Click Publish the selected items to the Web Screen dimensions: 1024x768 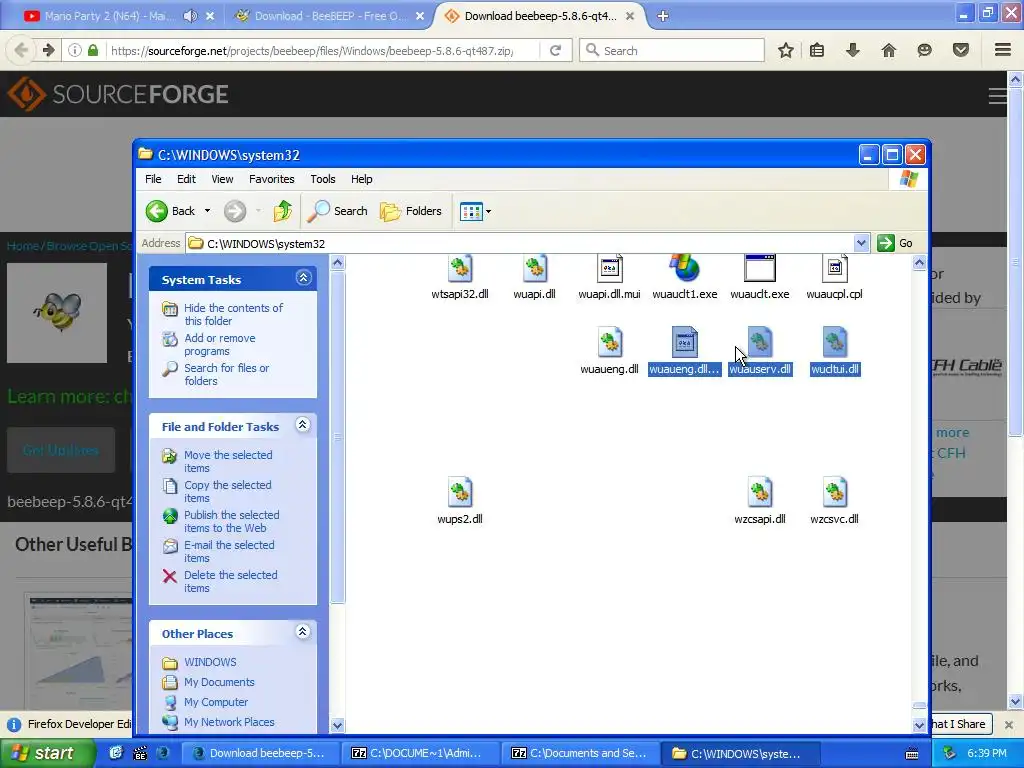(231, 521)
